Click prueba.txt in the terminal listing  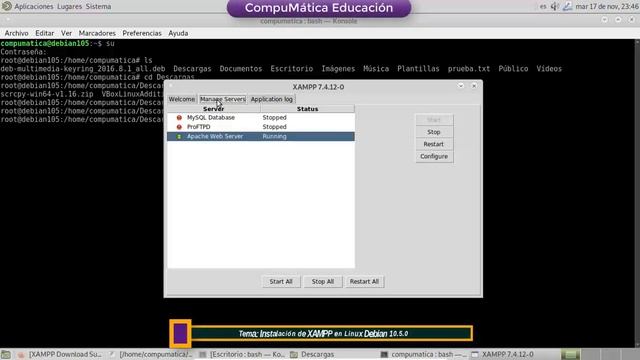[x=469, y=69]
